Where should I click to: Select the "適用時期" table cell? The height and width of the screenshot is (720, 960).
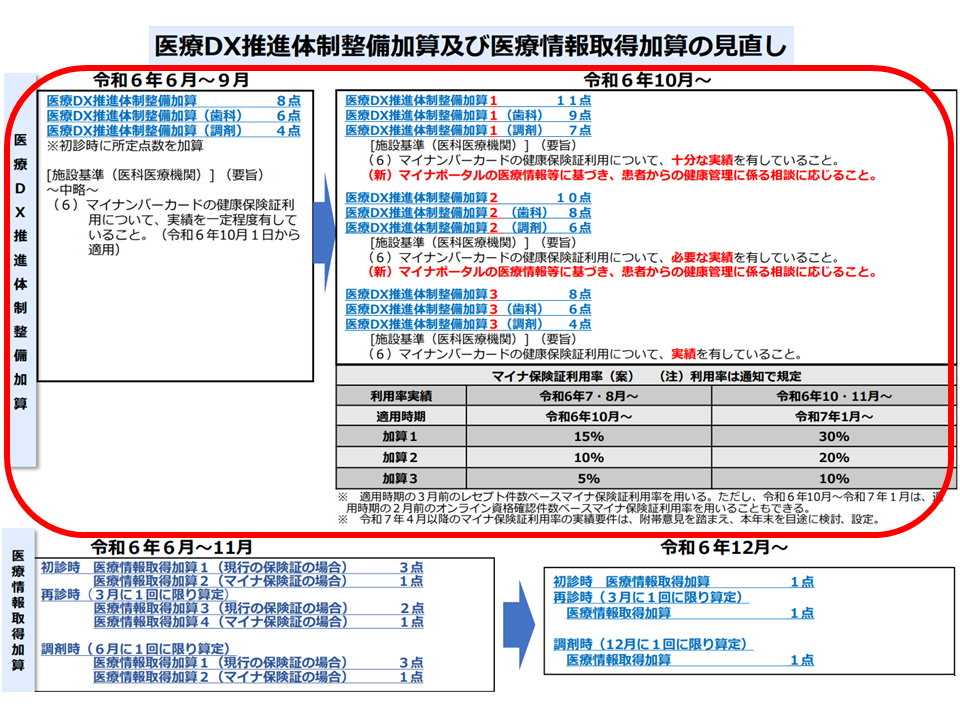401,416
